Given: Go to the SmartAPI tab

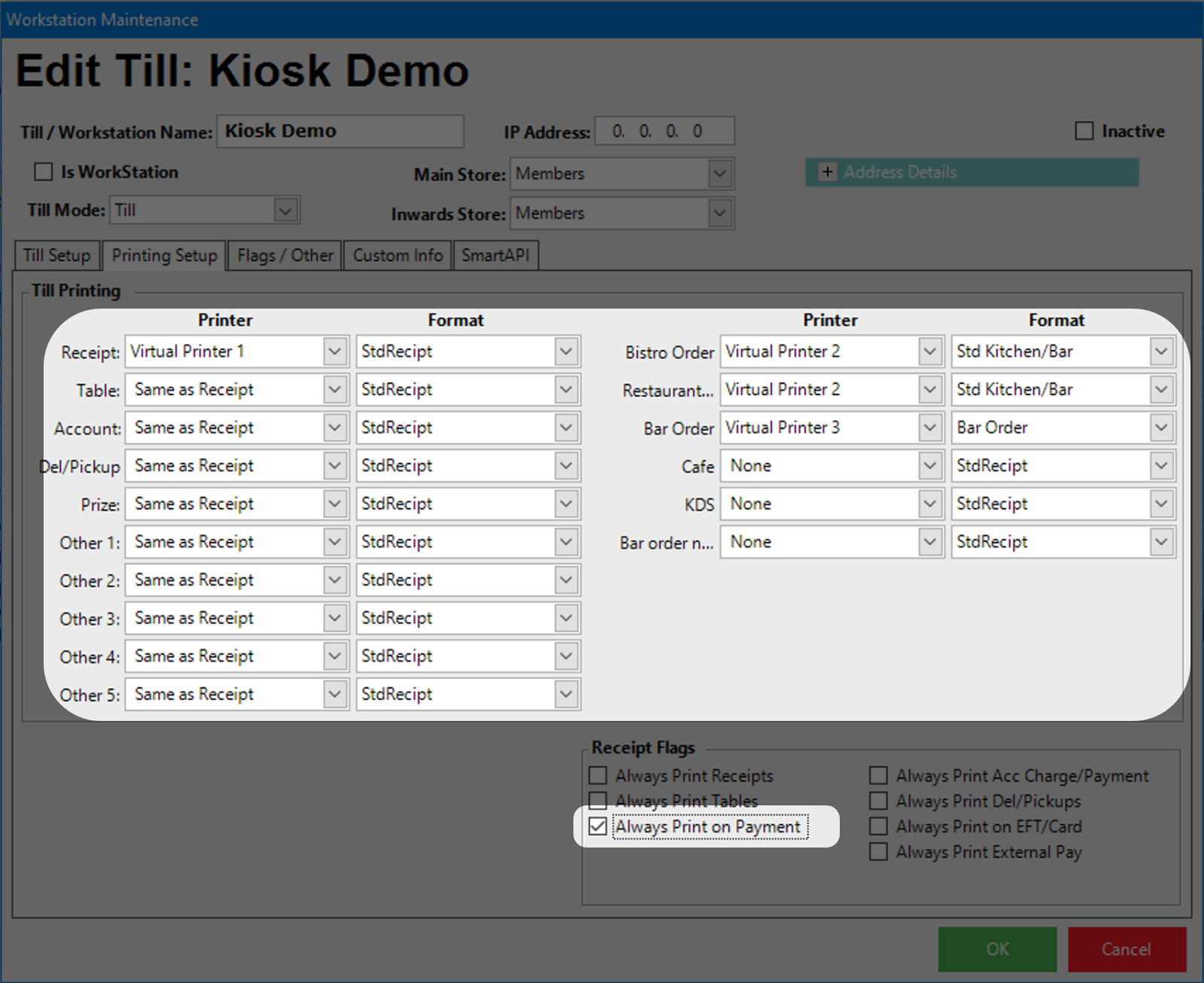Looking at the screenshot, I should [x=495, y=256].
